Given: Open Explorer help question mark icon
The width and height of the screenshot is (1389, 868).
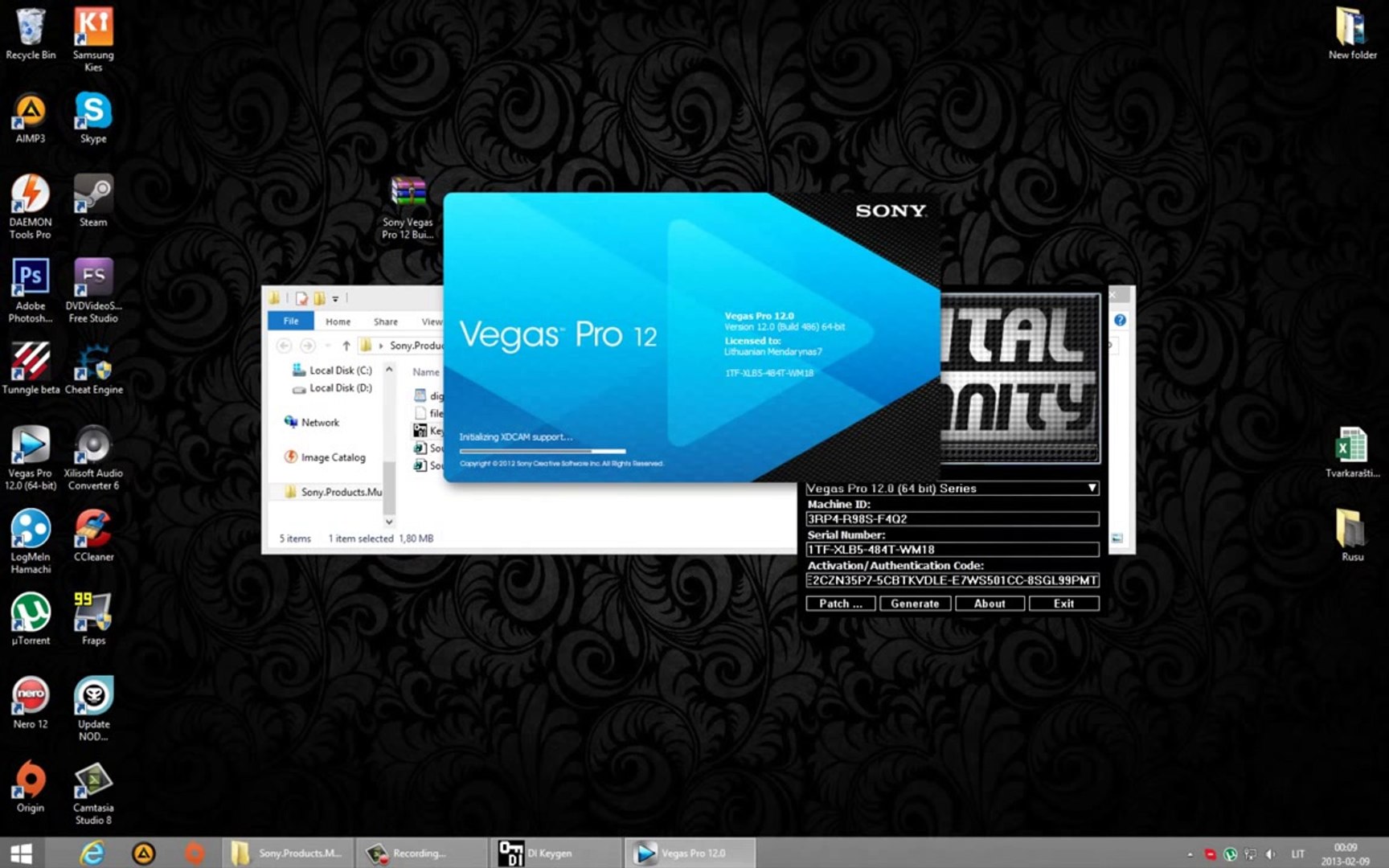Looking at the screenshot, I should (1120, 321).
